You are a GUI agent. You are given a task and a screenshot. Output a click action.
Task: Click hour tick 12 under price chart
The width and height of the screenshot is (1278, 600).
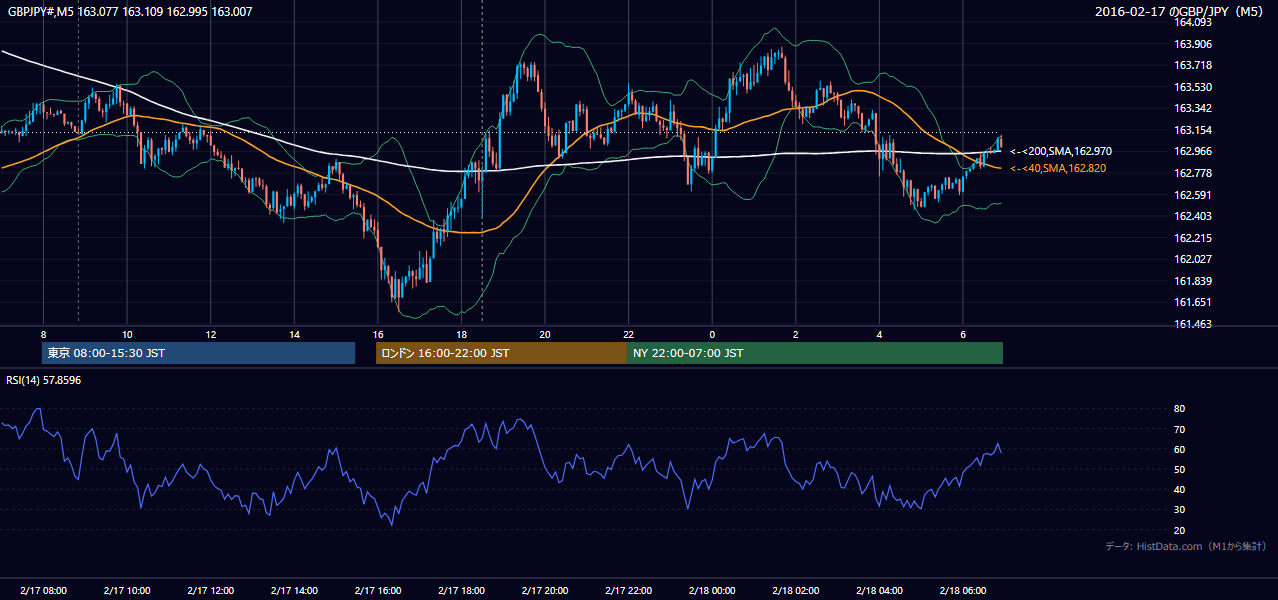click(x=210, y=334)
